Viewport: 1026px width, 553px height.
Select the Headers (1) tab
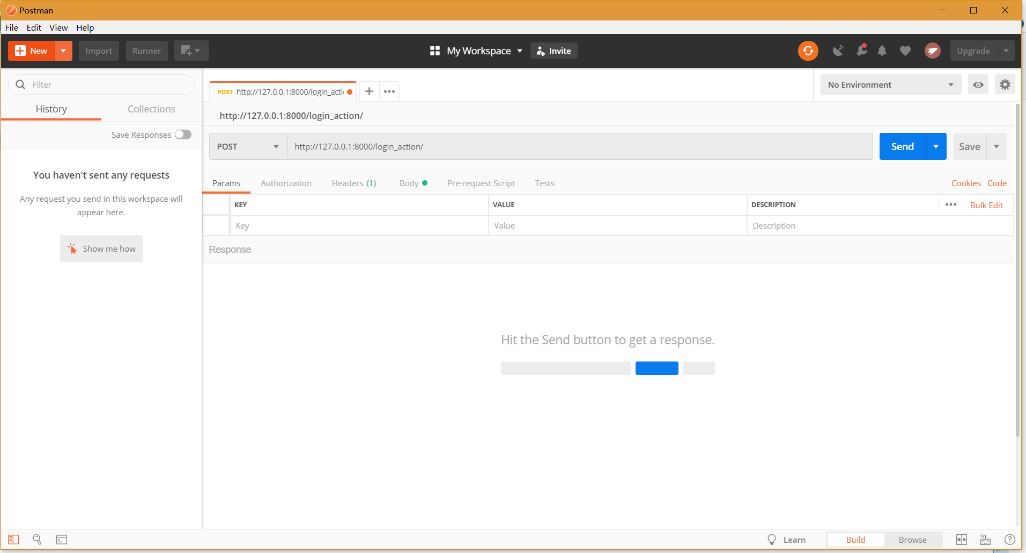(354, 183)
